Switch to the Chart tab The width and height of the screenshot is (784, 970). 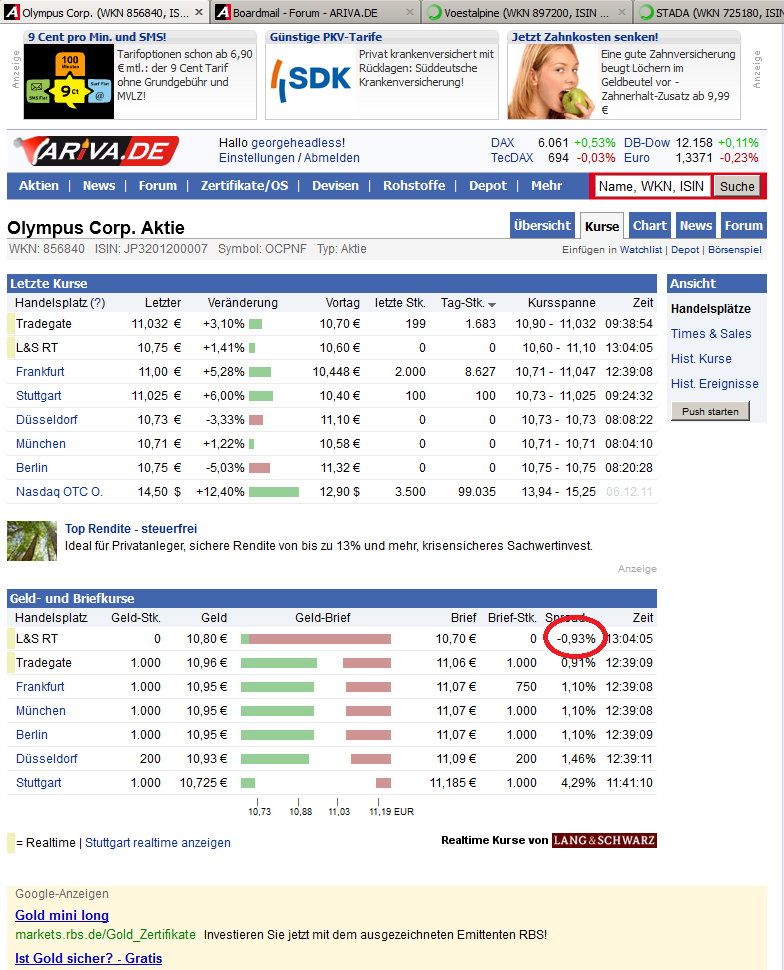click(x=650, y=226)
